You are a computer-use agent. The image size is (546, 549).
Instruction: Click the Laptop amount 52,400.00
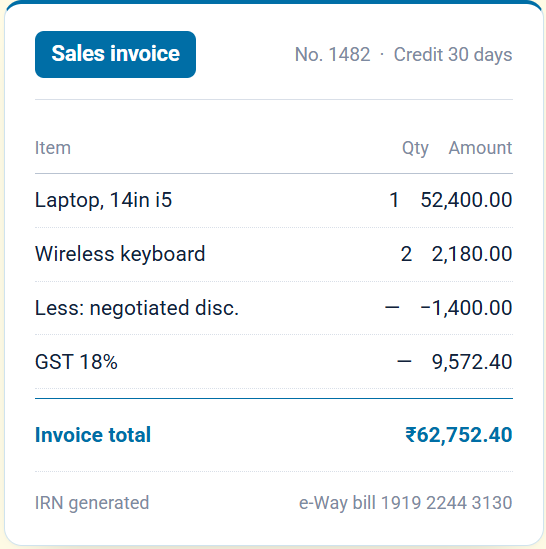pyautogui.click(x=466, y=200)
